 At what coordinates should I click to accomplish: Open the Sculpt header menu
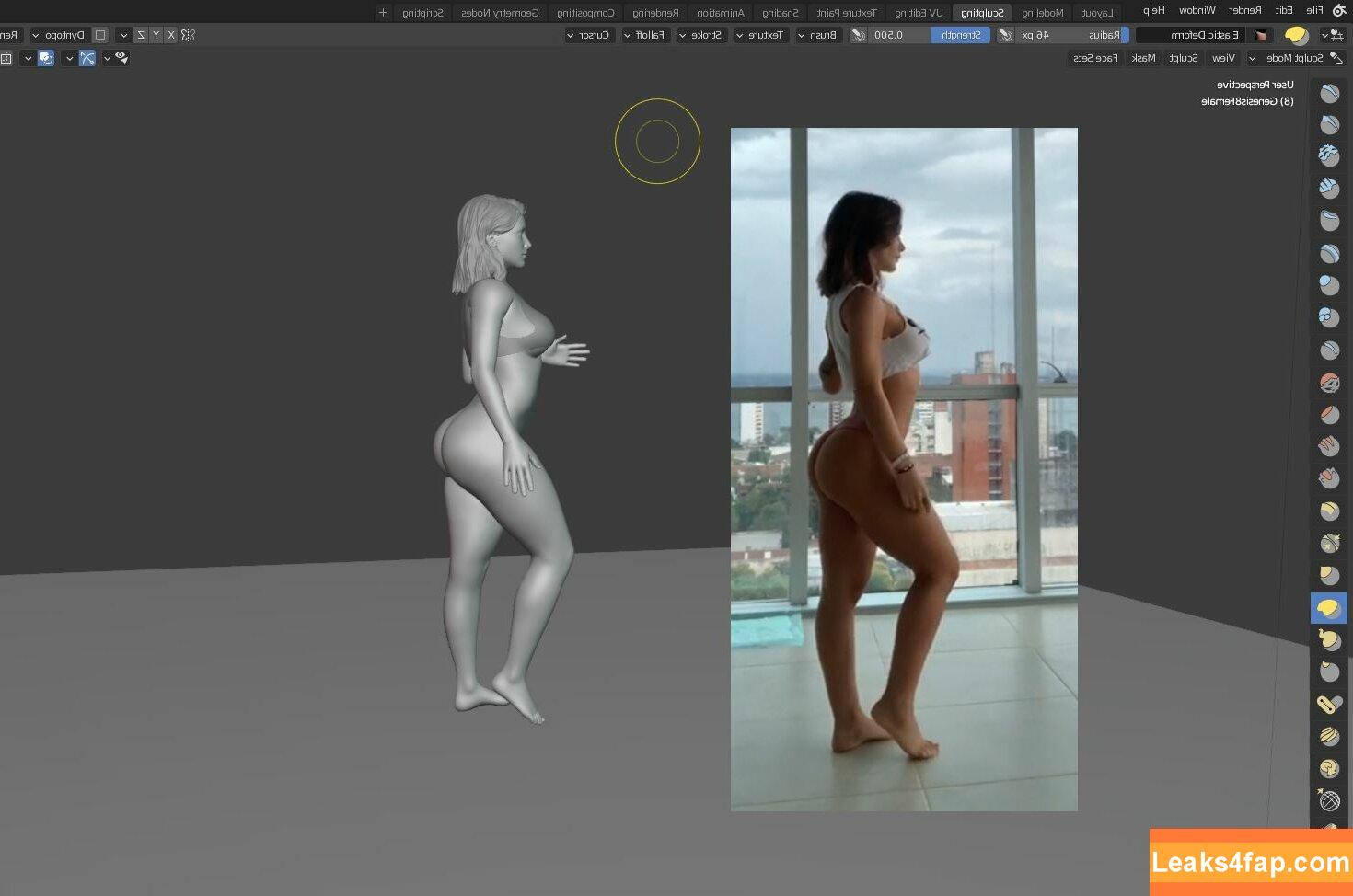[1183, 58]
